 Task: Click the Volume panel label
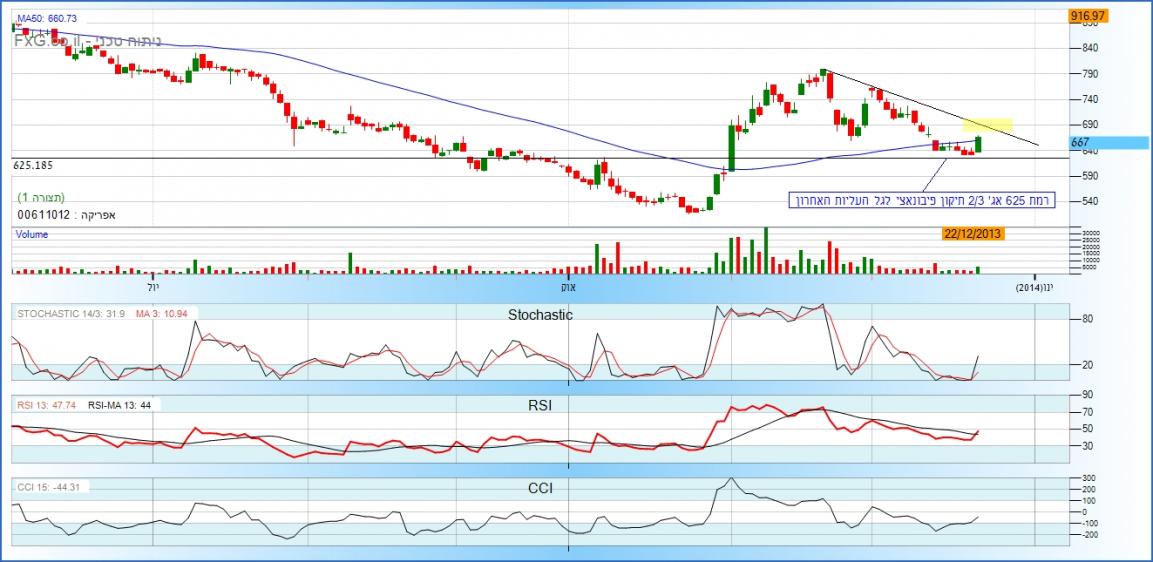point(30,234)
